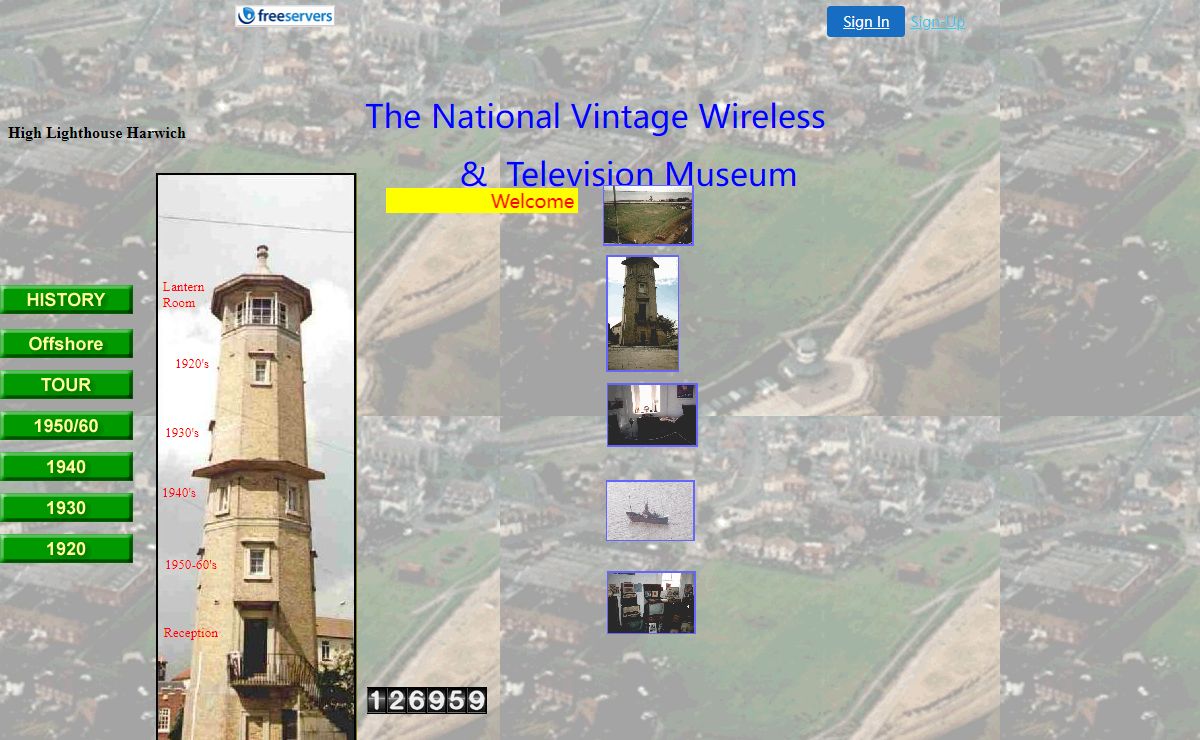Select the Reception label on lighthouse

click(191, 633)
